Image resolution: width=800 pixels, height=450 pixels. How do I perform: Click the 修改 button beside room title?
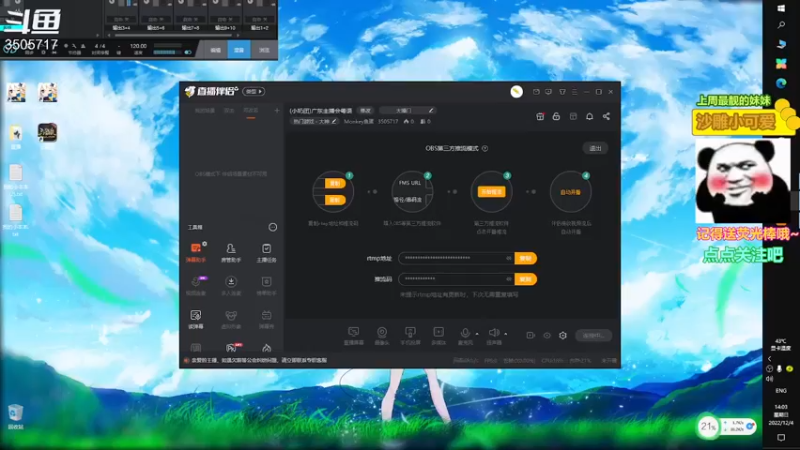(x=365, y=110)
